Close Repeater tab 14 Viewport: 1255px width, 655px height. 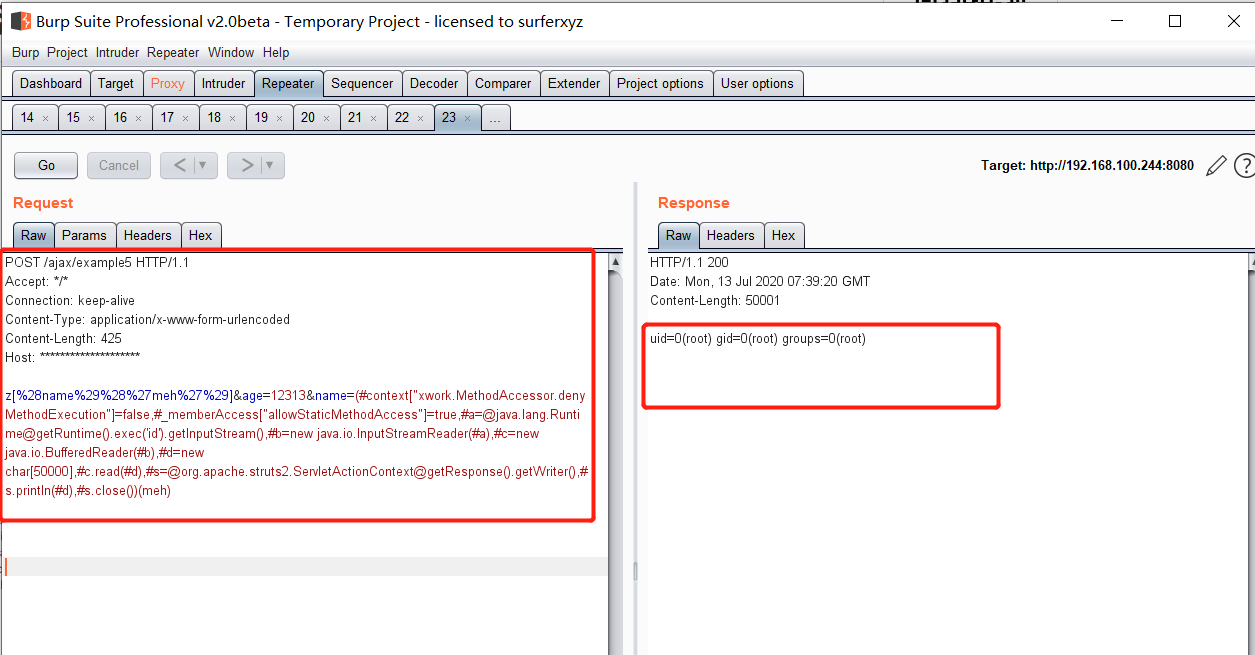(x=45, y=118)
